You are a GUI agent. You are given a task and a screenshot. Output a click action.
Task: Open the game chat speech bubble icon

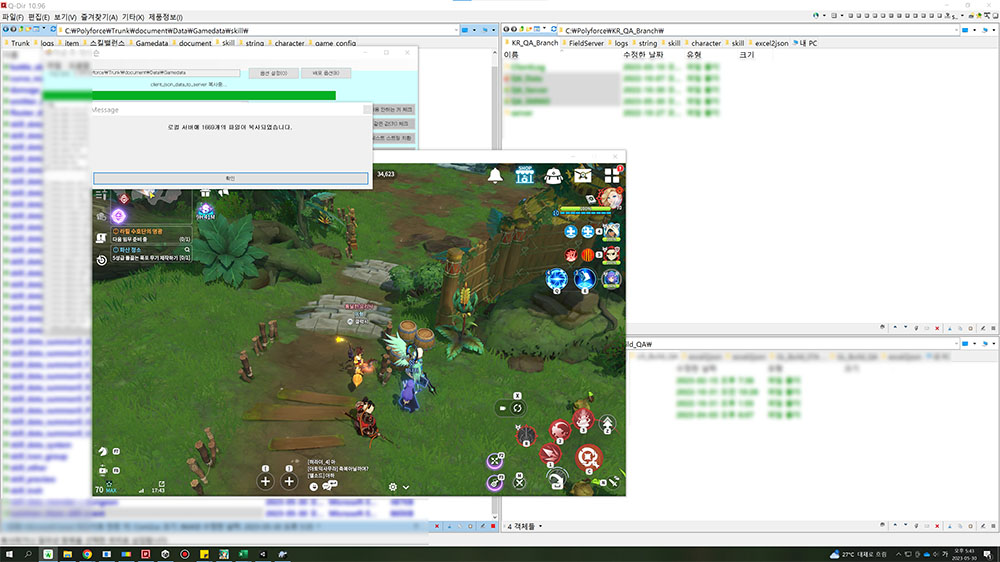tap(330, 486)
